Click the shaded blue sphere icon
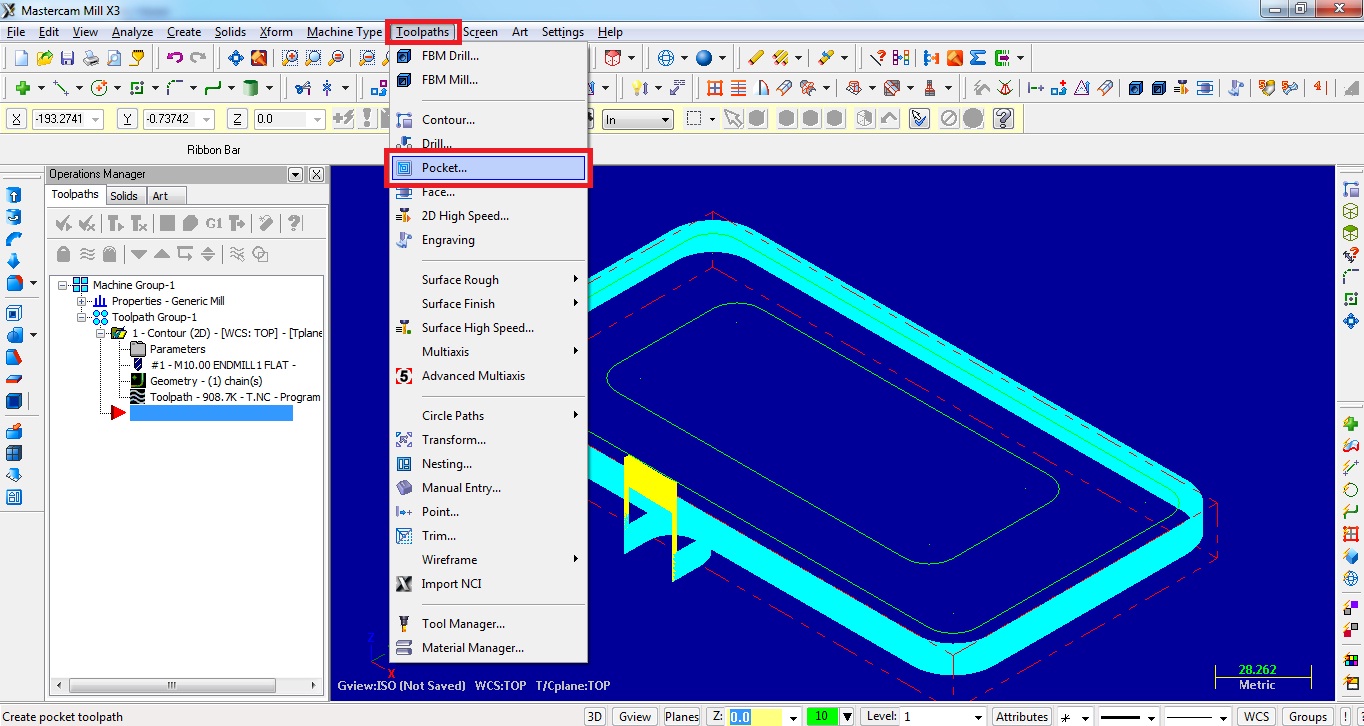The image size is (1364, 726). pyautogui.click(x=704, y=58)
